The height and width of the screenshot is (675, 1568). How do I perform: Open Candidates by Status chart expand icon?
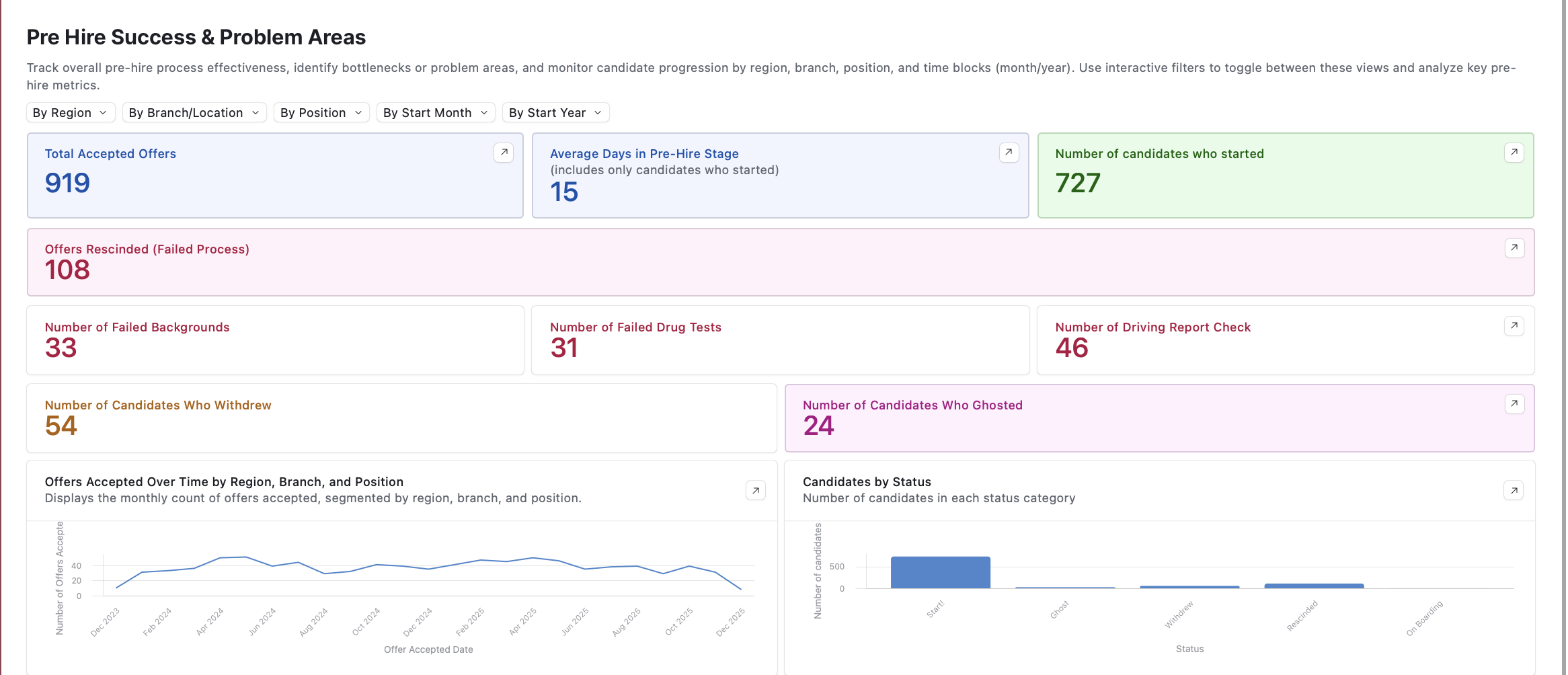click(1514, 491)
